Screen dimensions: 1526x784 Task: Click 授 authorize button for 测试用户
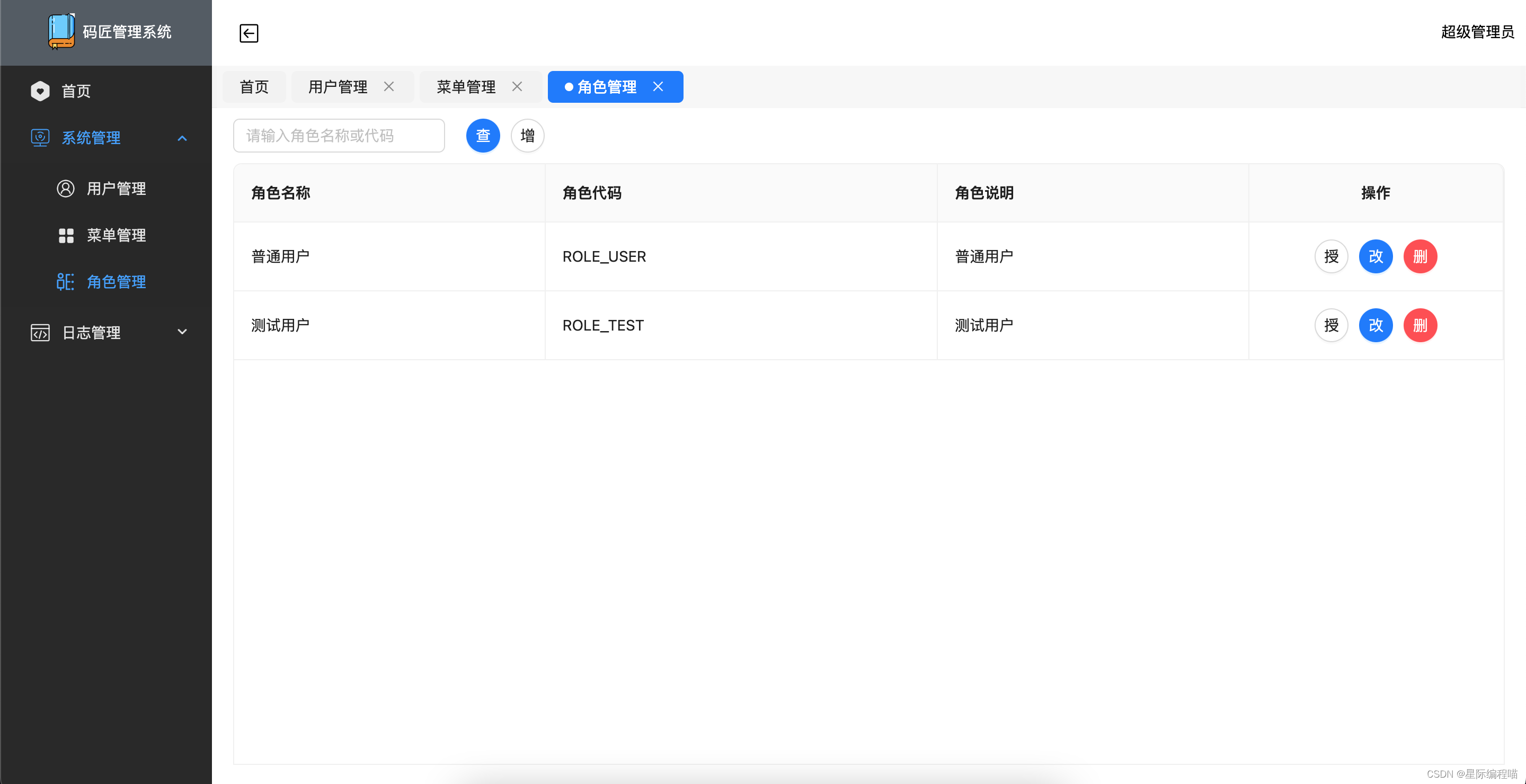pyautogui.click(x=1331, y=325)
